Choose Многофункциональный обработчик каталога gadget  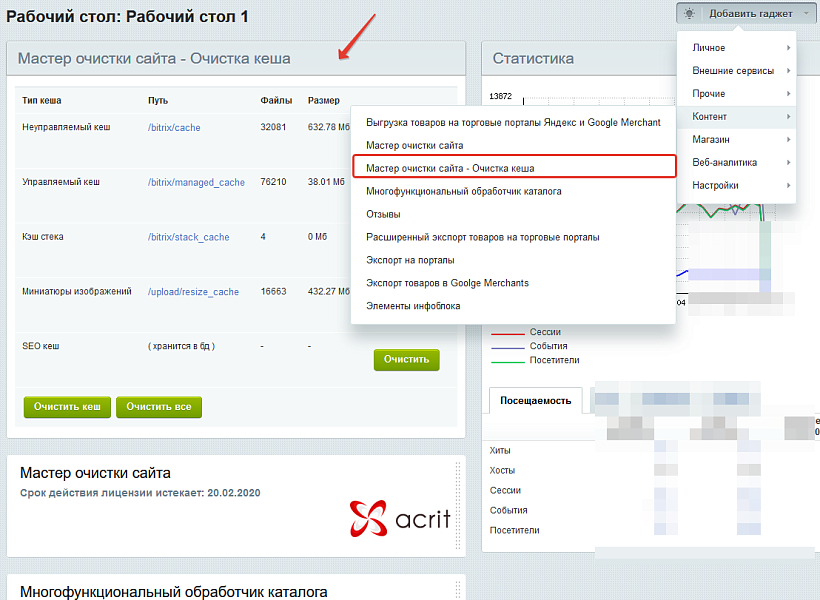(x=464, y=191)
